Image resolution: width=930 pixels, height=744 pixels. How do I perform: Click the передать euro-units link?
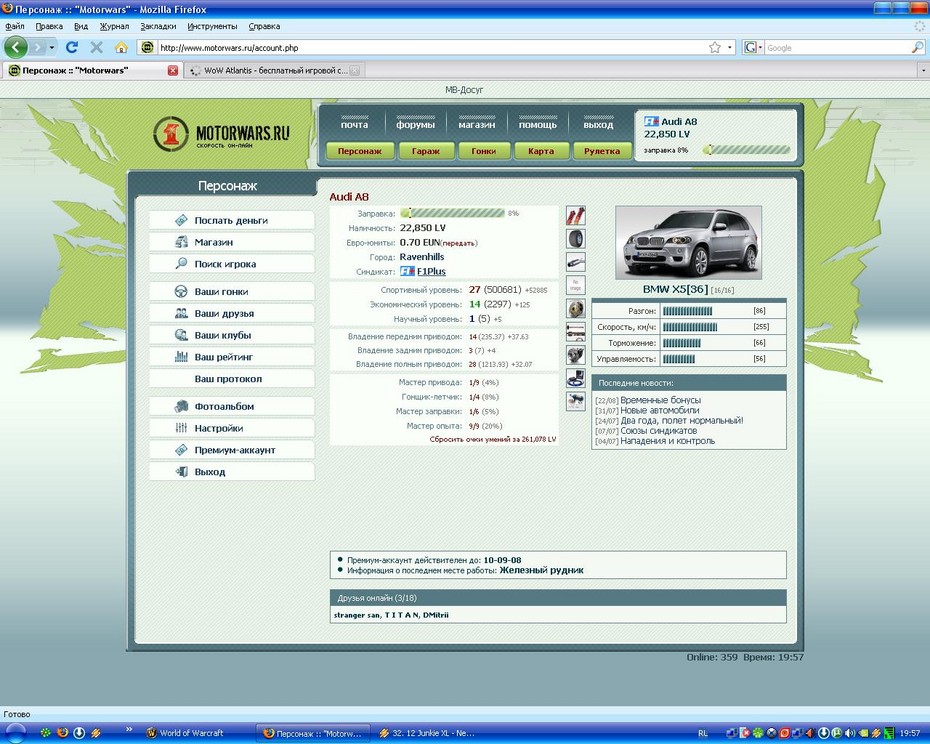tap(459, 243)
